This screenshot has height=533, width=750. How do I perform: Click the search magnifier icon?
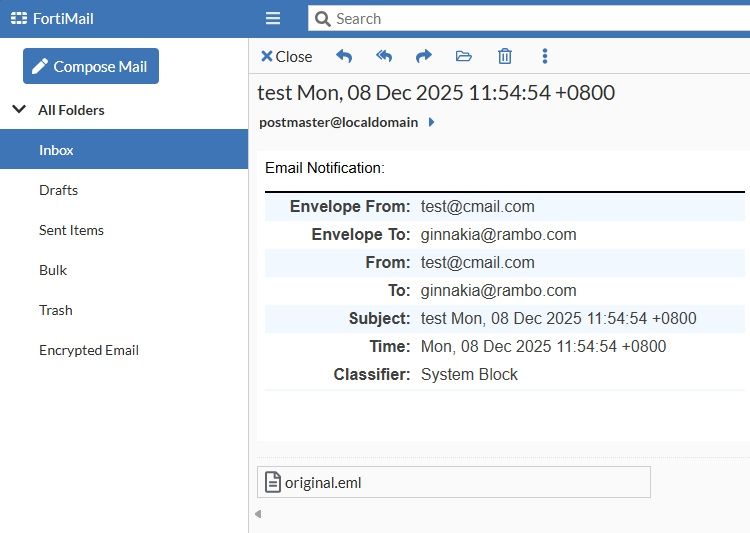coord(322,18)
